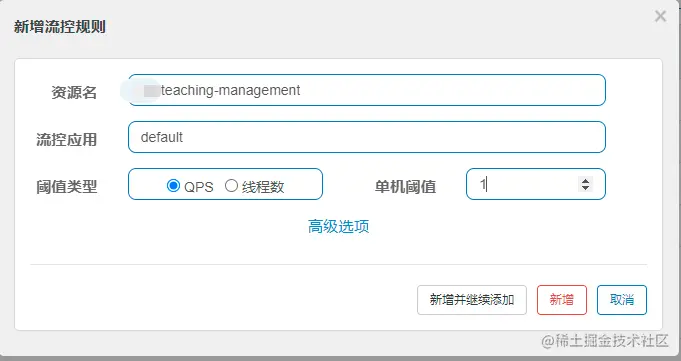Focus the 流控应用 field showing default
Image resolution: width=681 pixels, height=361 pixels.
tap(367, 137)
